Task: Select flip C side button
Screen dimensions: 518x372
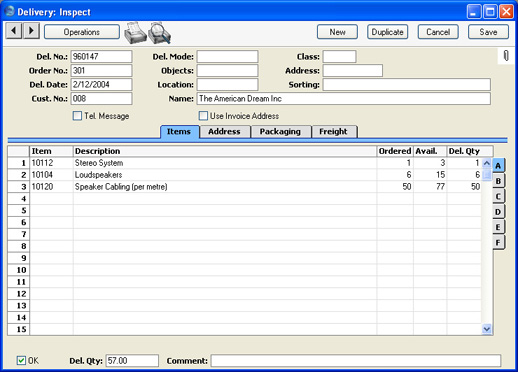Action: pos(498,196)
